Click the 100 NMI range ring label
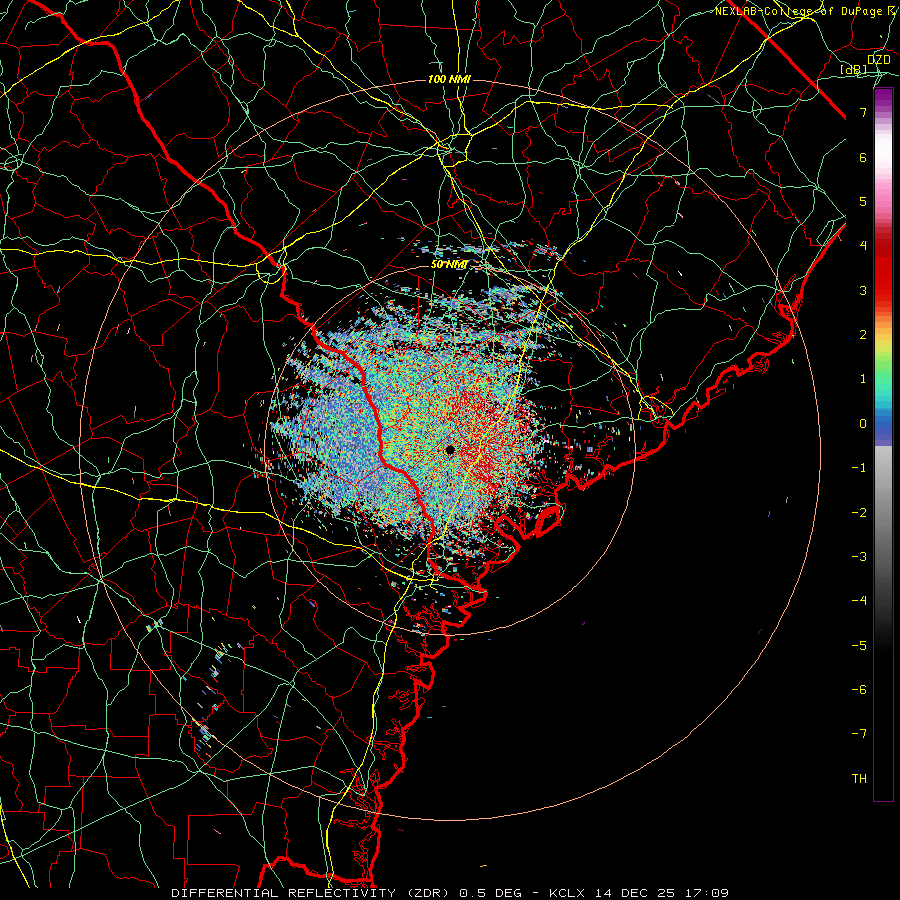The height and width of the screenshot is (900, 900). pos(449,79)
